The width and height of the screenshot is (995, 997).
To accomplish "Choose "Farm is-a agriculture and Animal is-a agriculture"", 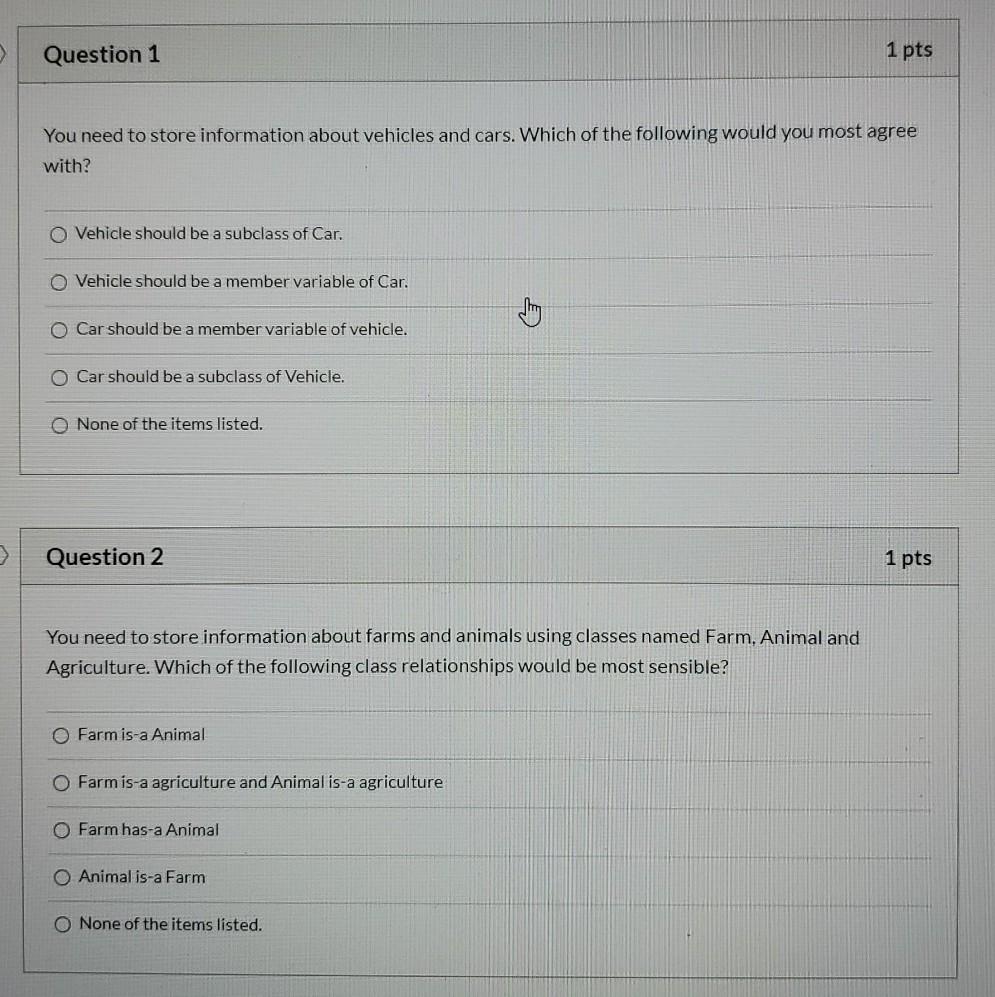I will (x=61, y=782).
